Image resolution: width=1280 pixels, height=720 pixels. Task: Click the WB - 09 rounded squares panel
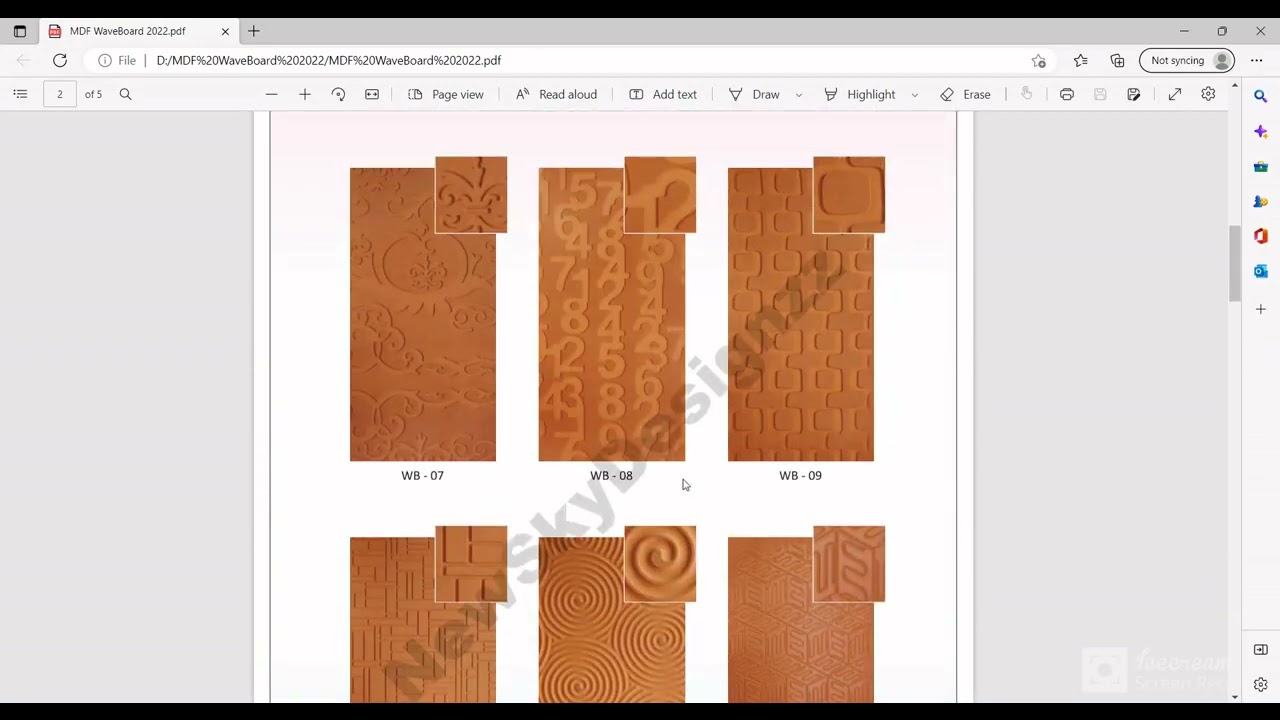point(801,314)
